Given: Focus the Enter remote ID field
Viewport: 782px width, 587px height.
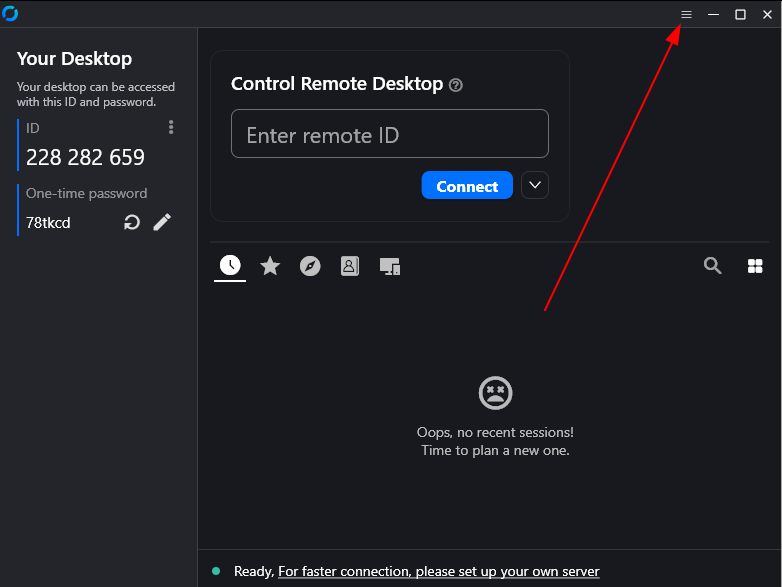Looking at the screenshot, I should 390,134.
